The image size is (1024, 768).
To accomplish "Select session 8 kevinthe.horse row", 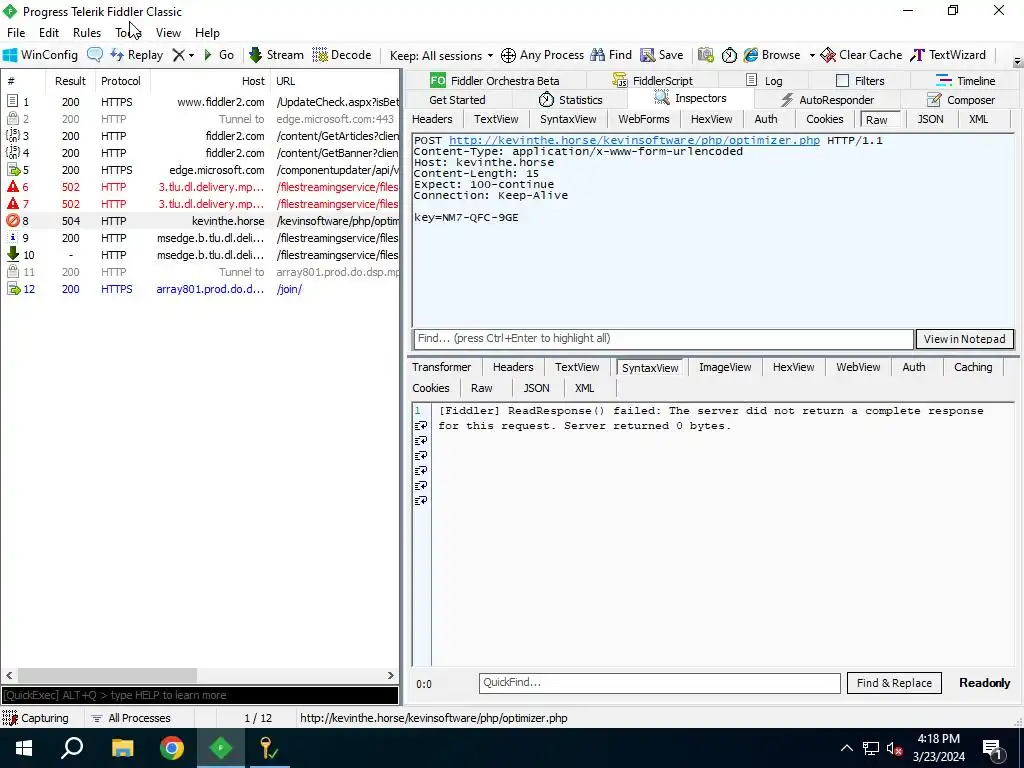I will pos(200,221).
